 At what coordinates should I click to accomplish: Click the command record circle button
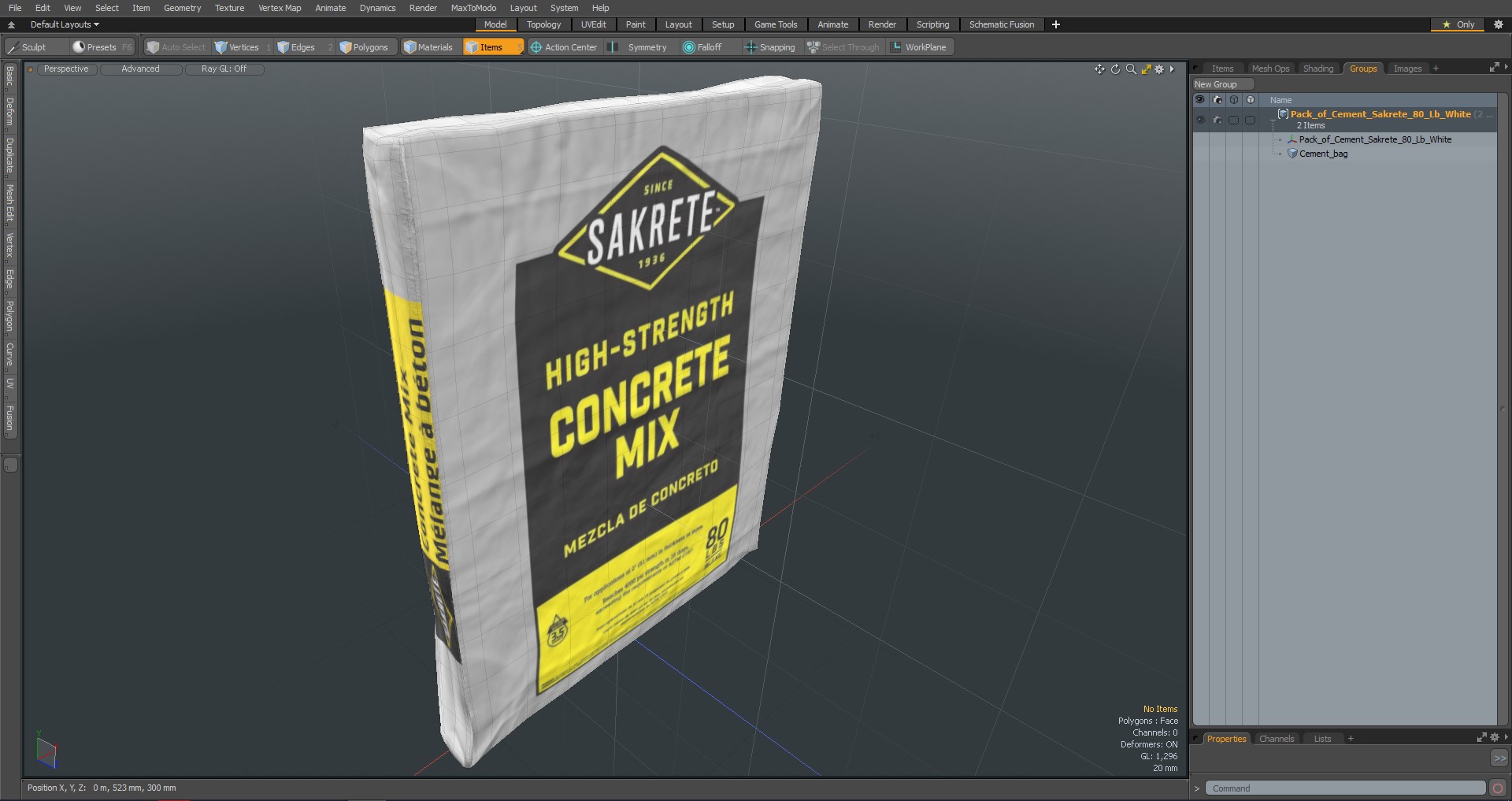click(x=1498, y=788)
